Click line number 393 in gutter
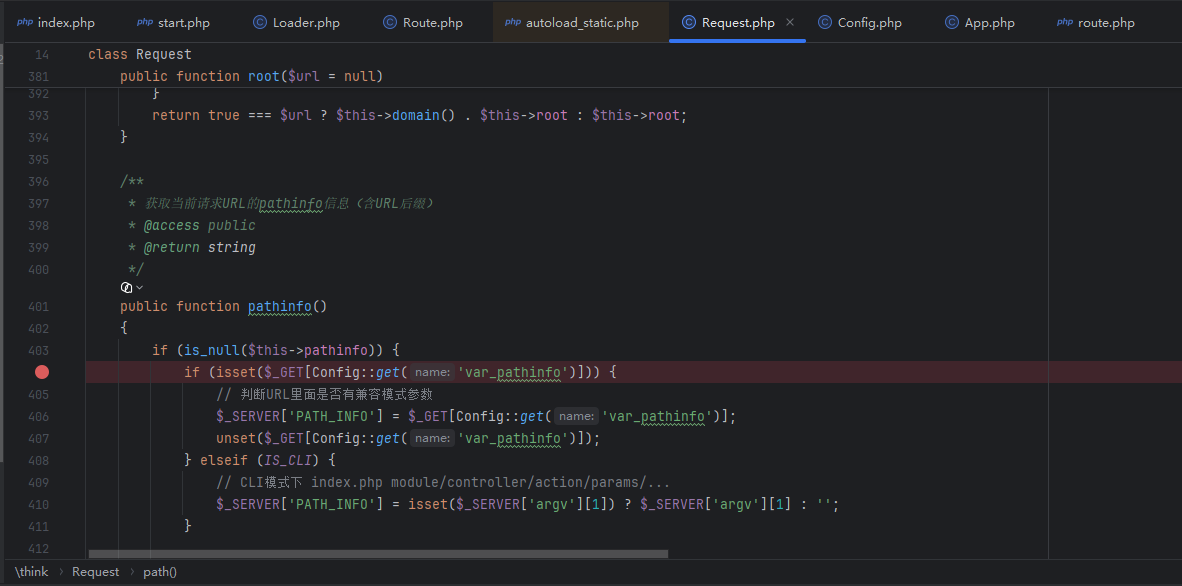 (x=38, y=115)
